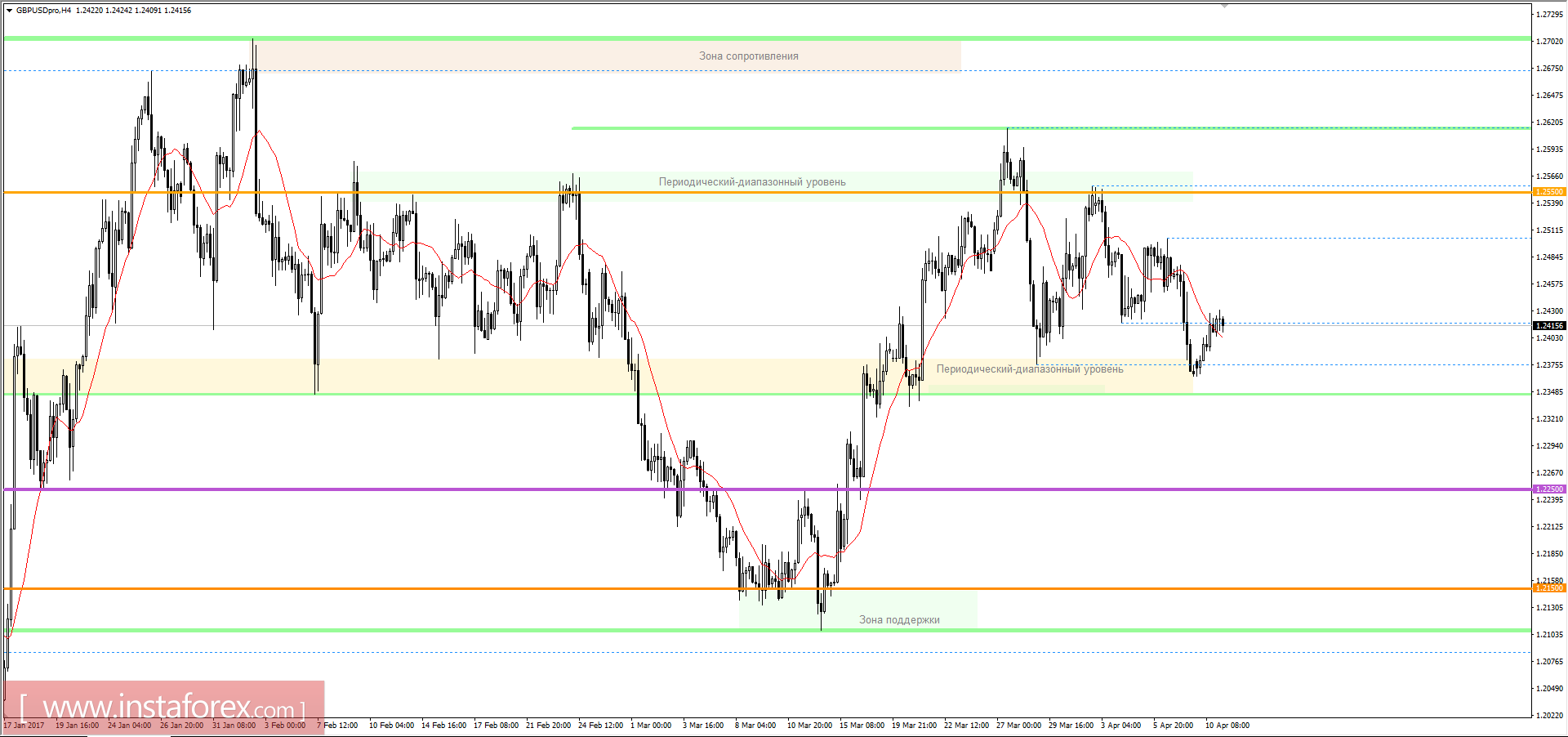Click the '1 Mar 00:00' time axis label
Screen dimensions: 1568x737
click(x=651, y=726)
